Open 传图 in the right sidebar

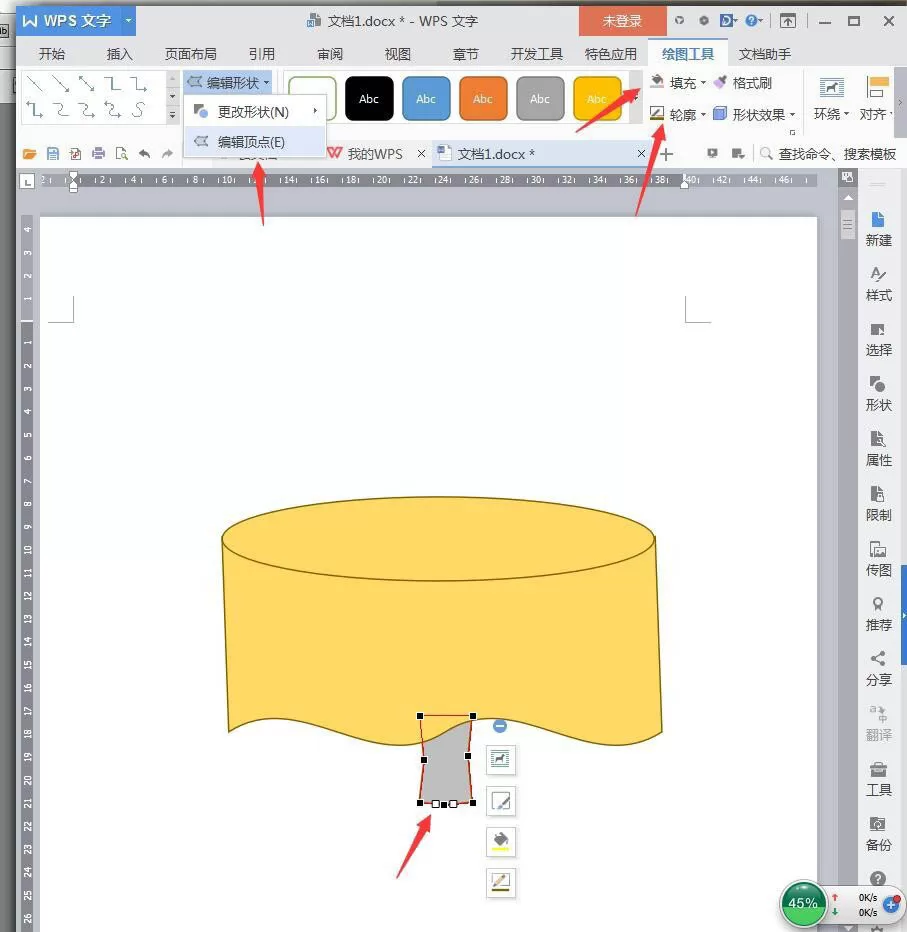pyautogui.click(x=878, y=559)
